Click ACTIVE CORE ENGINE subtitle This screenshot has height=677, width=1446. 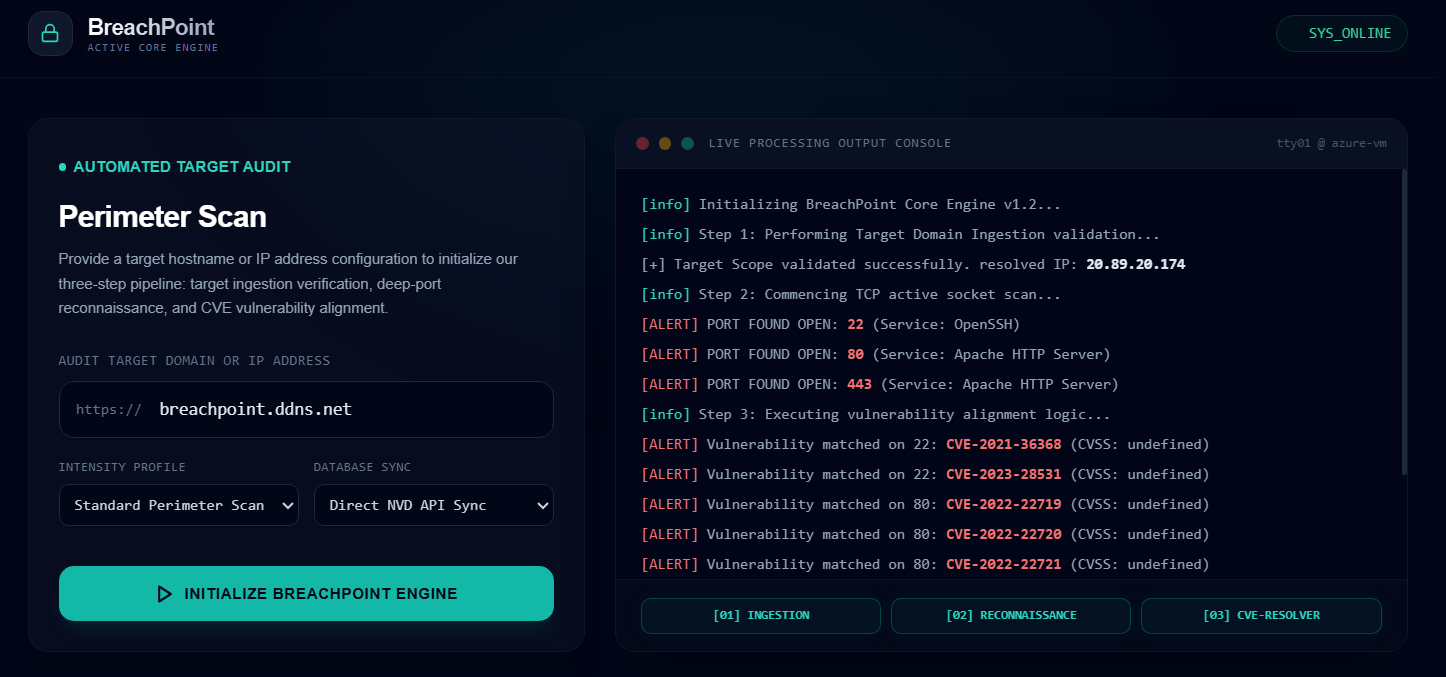coord(153,48)
